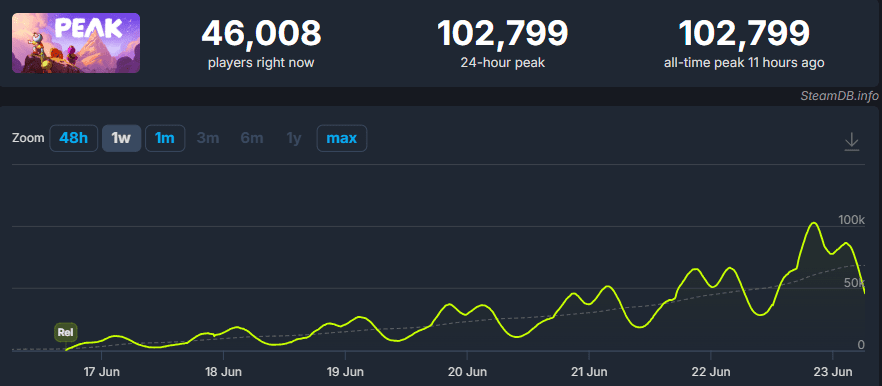Pick the 1y zoom range

(x=294, y=138)
